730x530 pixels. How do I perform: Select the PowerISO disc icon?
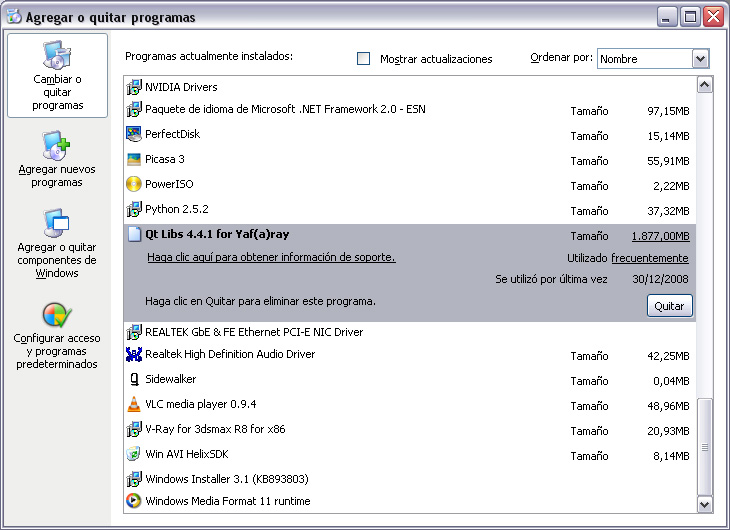134,184
